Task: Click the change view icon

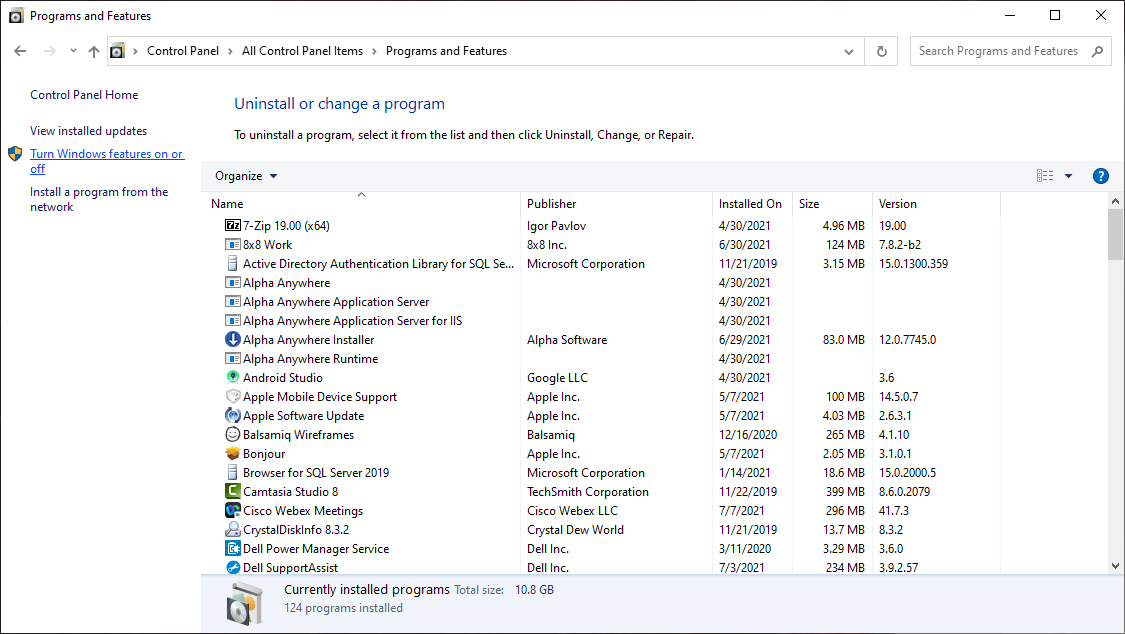Action: tap(1045, 176)
